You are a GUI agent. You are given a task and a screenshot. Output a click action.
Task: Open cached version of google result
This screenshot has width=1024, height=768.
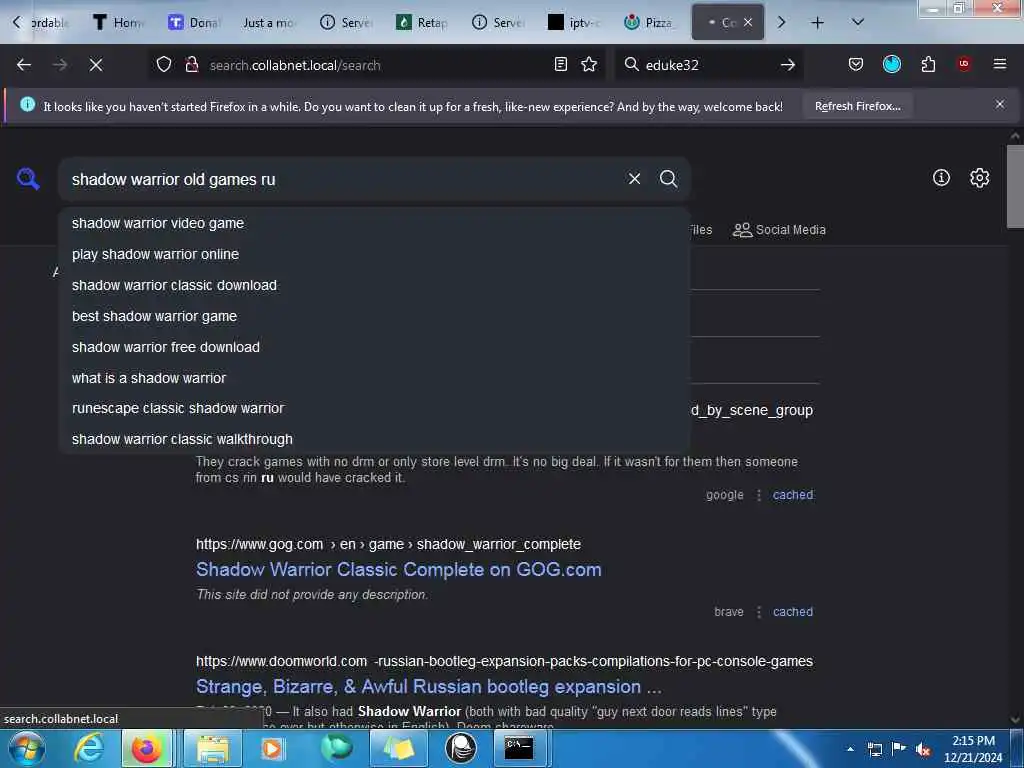click(793, 495)
